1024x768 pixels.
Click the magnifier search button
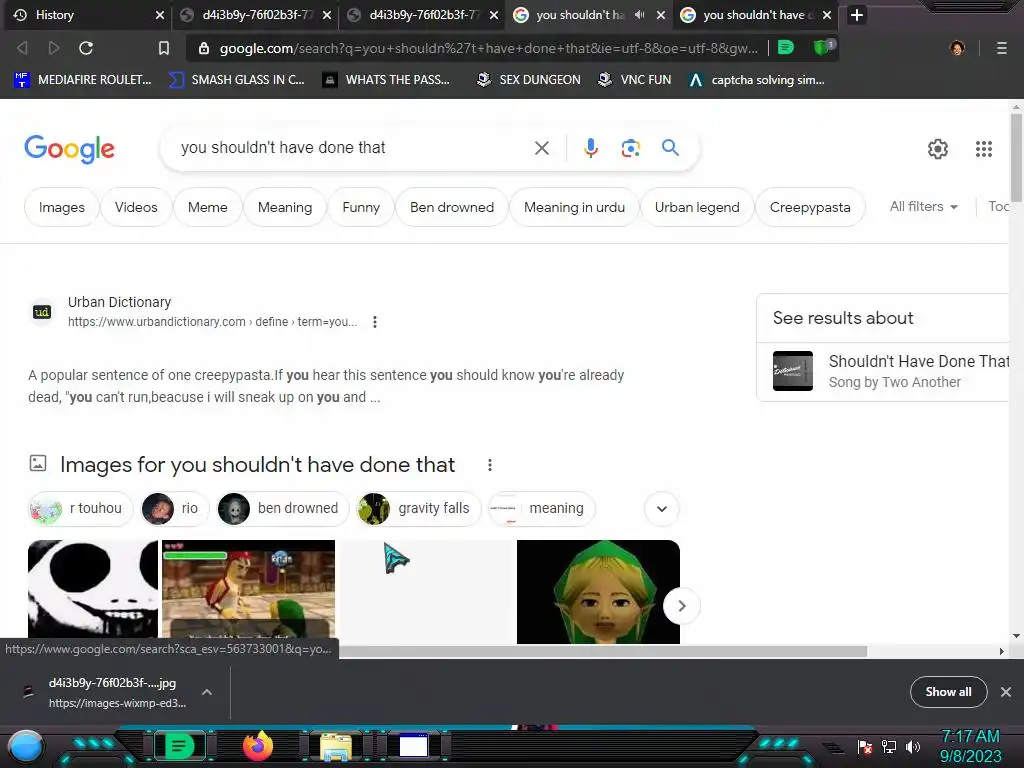point(670,148)
